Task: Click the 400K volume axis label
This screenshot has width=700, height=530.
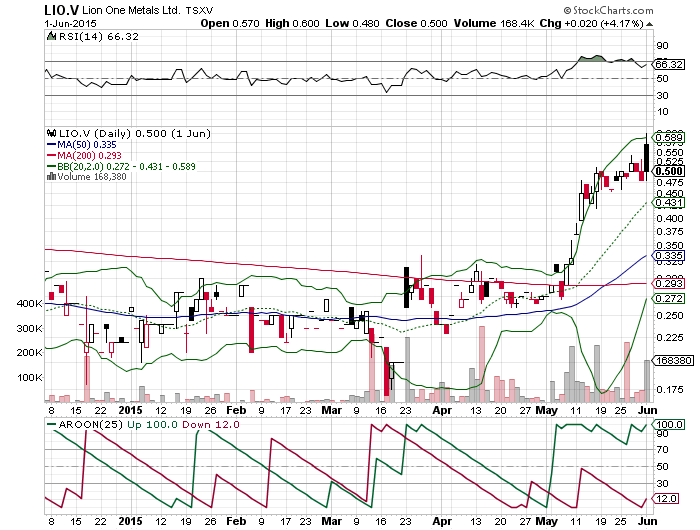Action: 29,304
